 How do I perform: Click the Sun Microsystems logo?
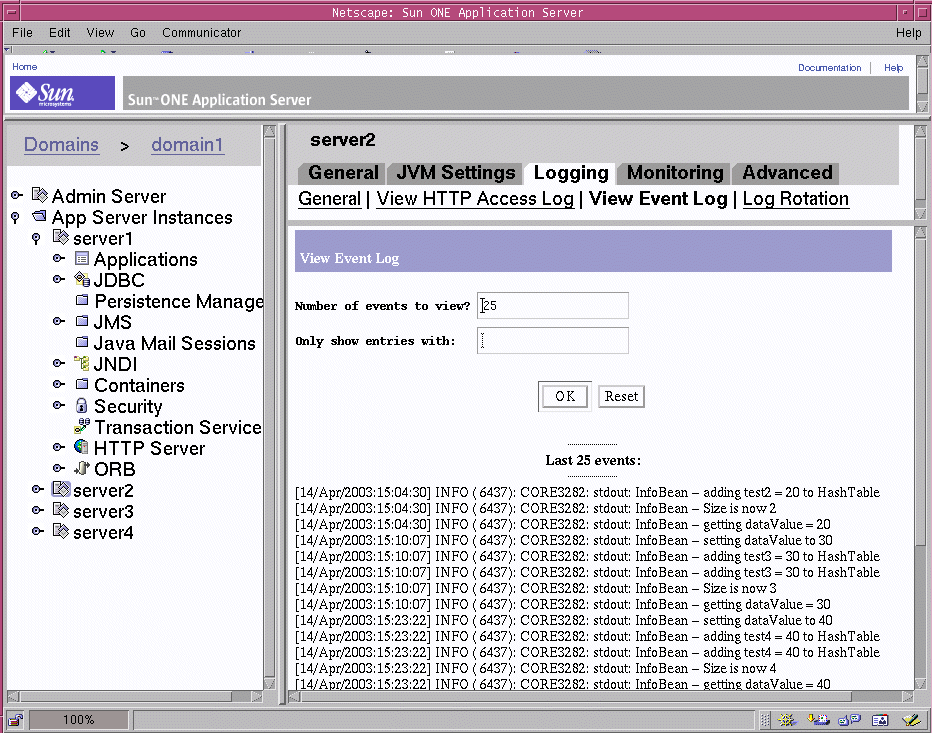coord(62,93)
